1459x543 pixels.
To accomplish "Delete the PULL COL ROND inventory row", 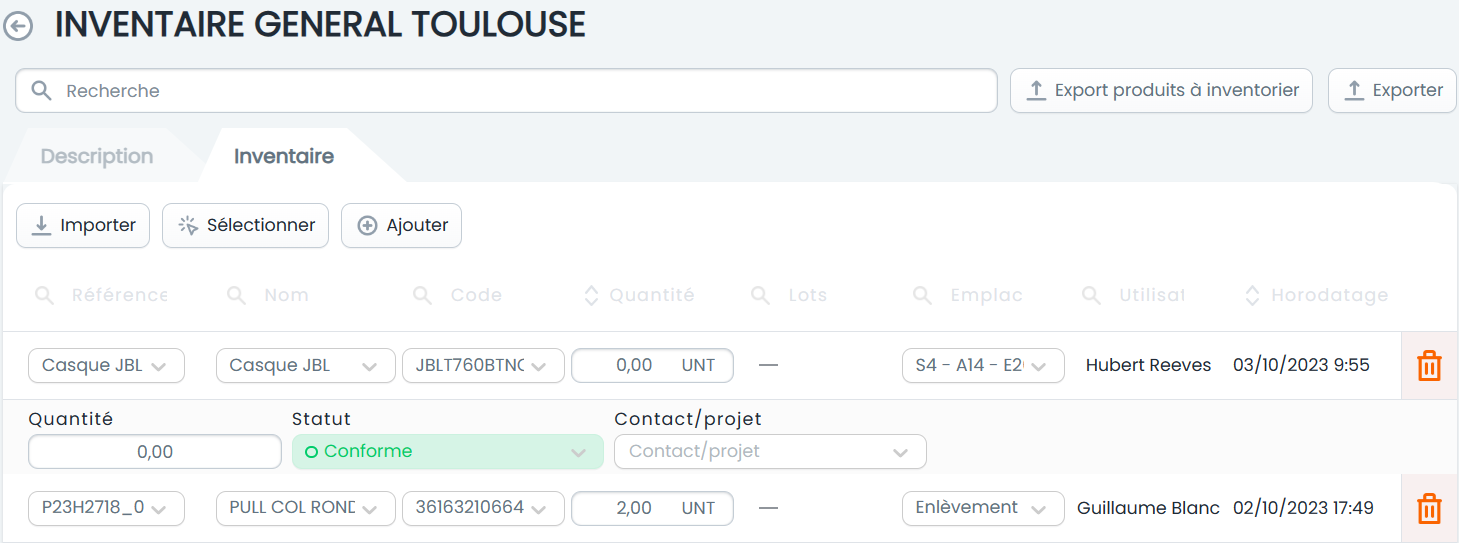I will click(x=1430, y=508).
